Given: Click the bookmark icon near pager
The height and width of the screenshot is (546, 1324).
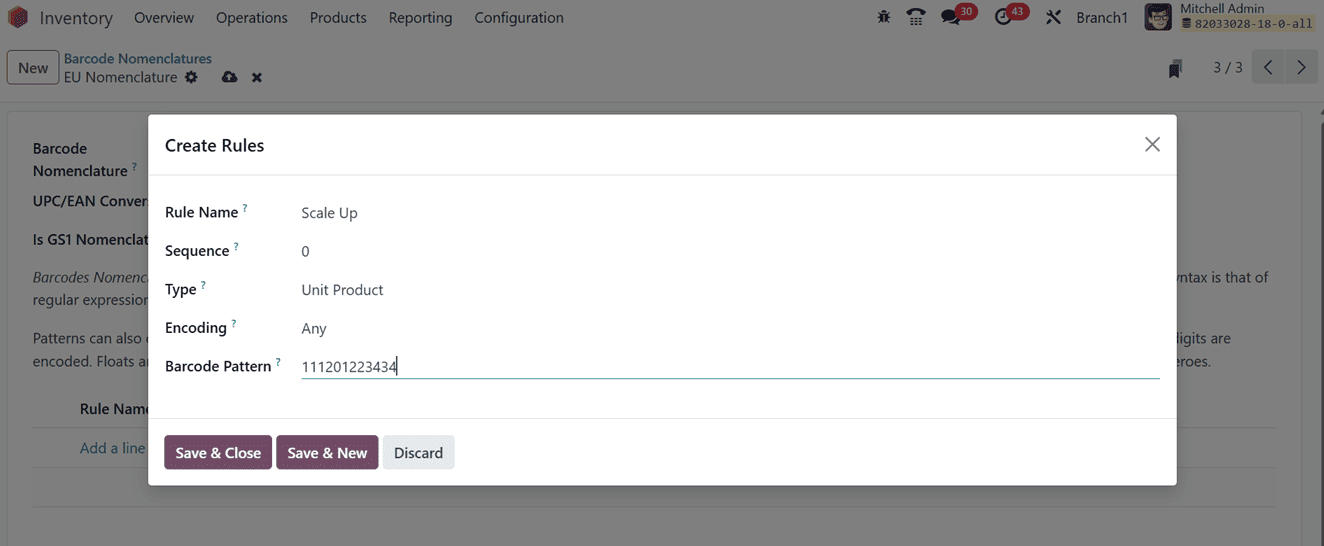Looking at the screenshot, I should pos(1175,68).
